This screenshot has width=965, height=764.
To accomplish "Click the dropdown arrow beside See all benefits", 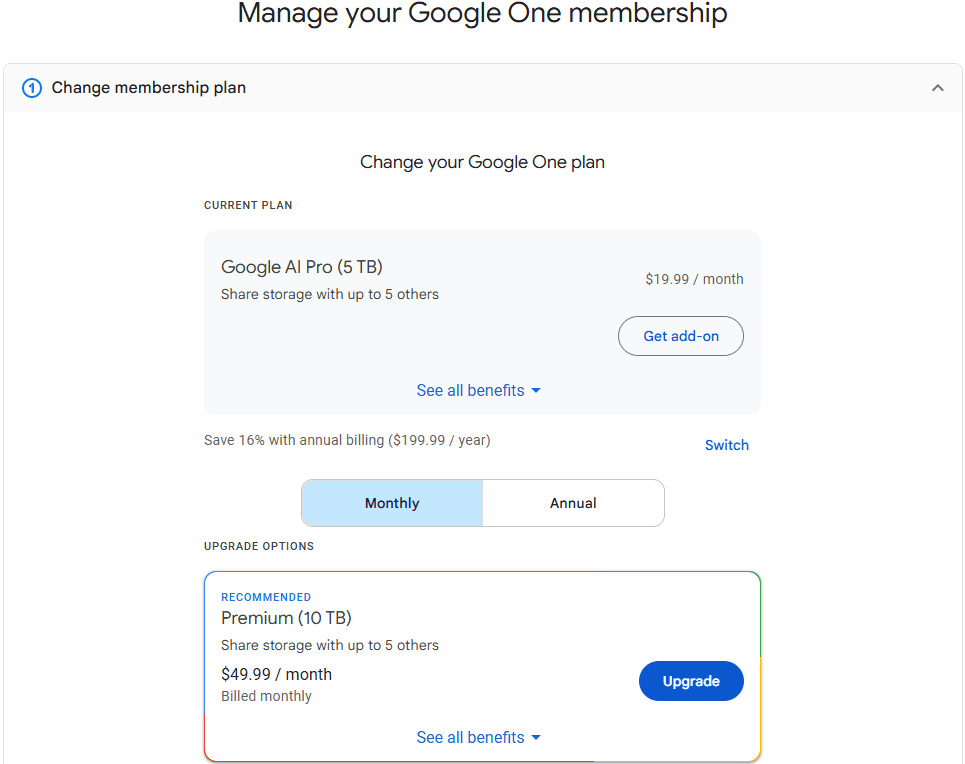I will [536, 390].
